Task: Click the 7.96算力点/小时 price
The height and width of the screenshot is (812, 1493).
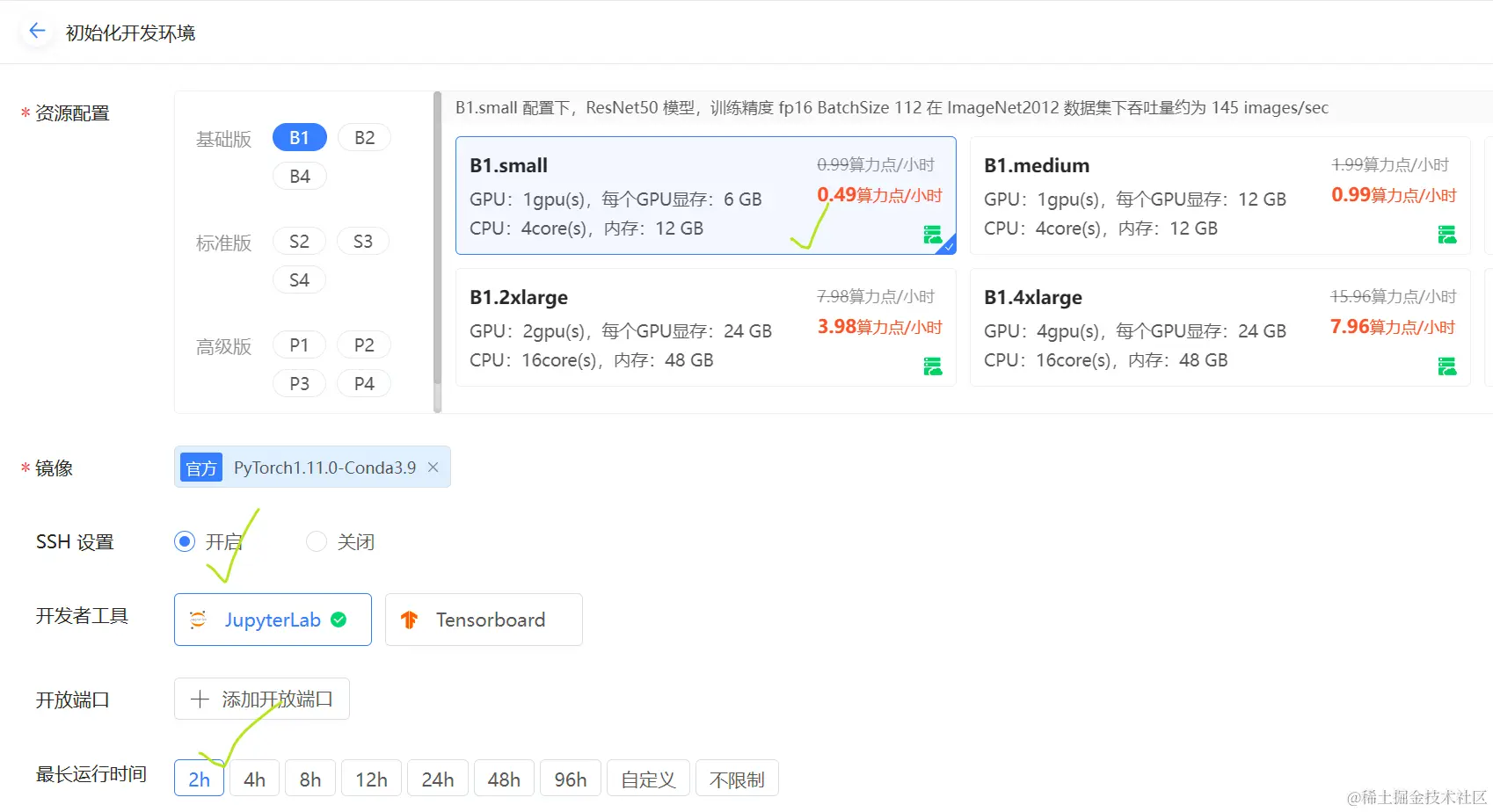Action: point(1393,326)
